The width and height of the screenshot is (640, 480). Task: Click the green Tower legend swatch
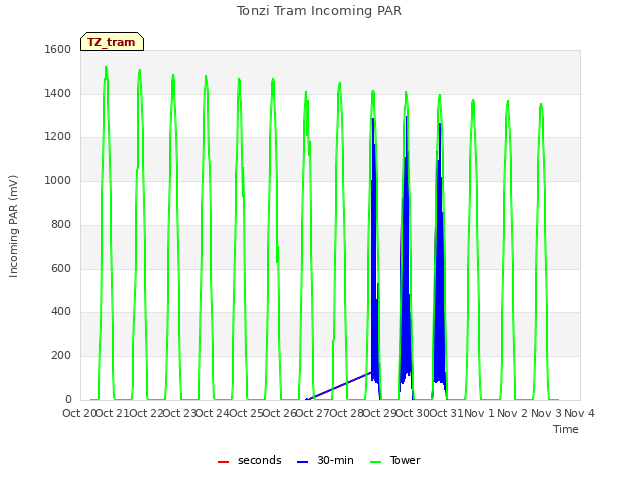pyautogui.click(x=375, y=462)
